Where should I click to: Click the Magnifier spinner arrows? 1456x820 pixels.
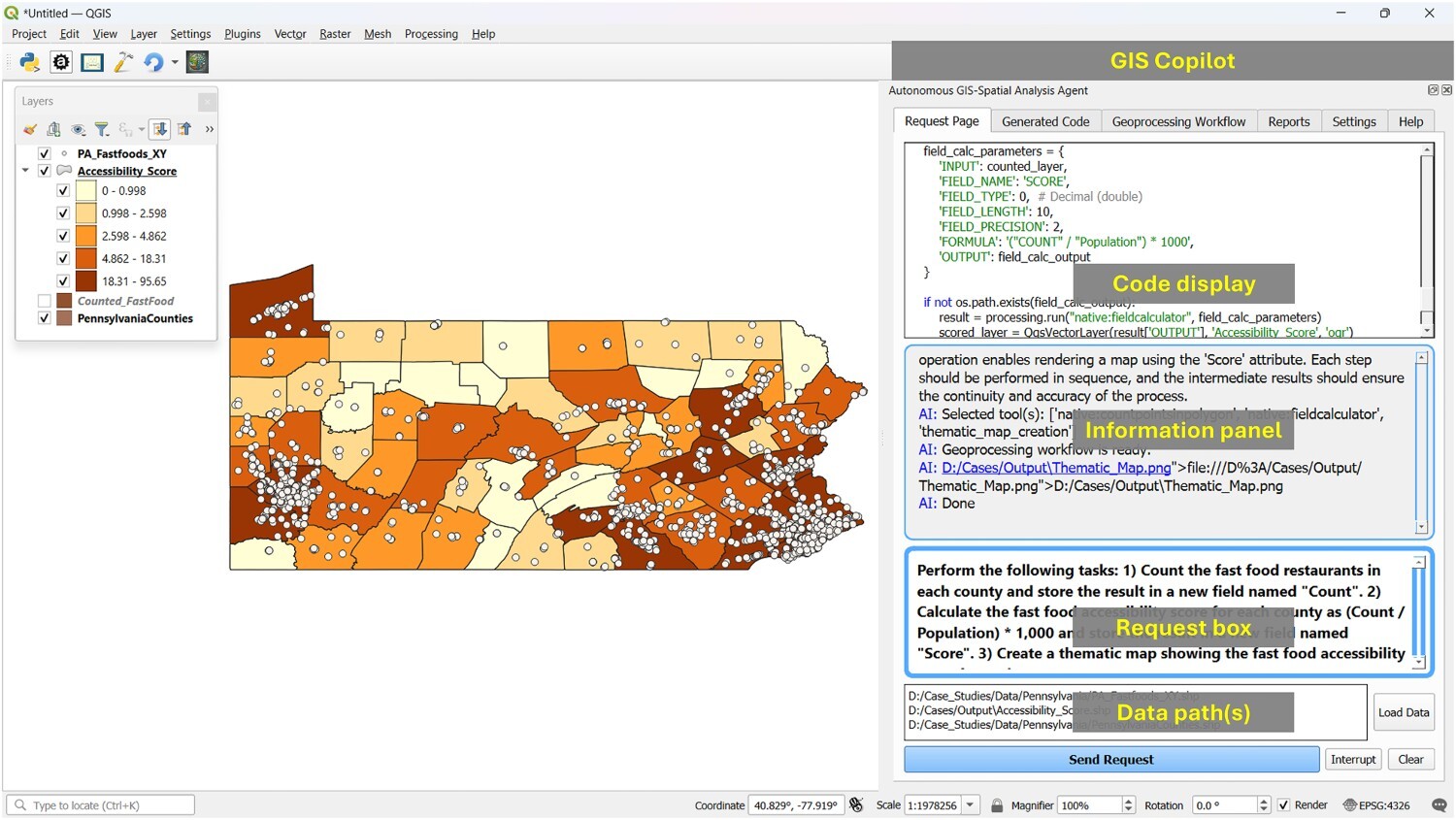pyautogui.click(x=1128, y=805)
